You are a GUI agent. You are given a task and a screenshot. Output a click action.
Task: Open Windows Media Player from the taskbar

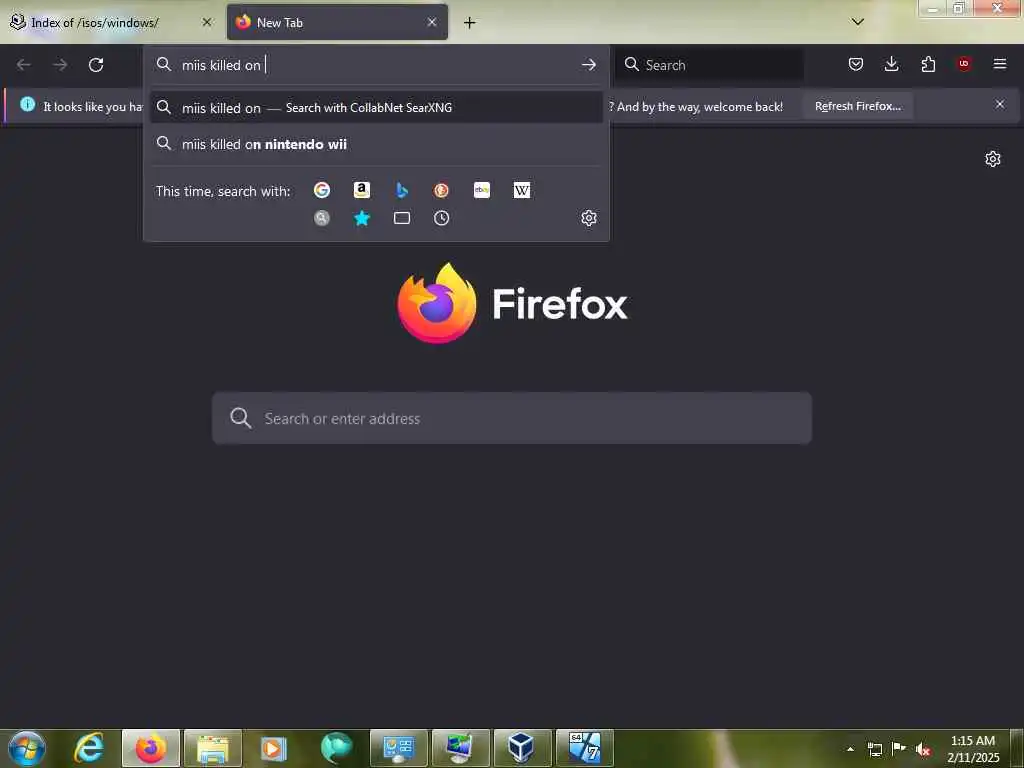tap(274, 748)
